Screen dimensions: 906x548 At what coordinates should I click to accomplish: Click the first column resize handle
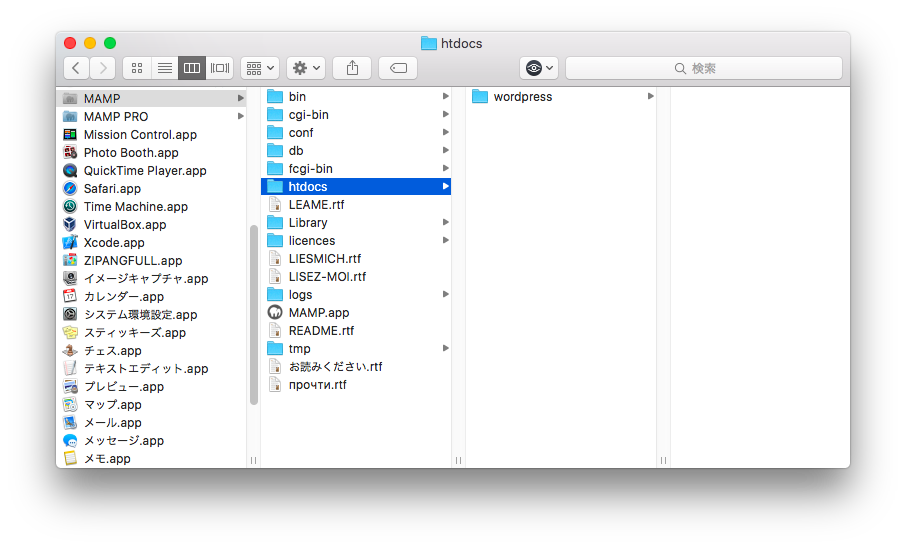pyautogui.click(x=254, y=460)
